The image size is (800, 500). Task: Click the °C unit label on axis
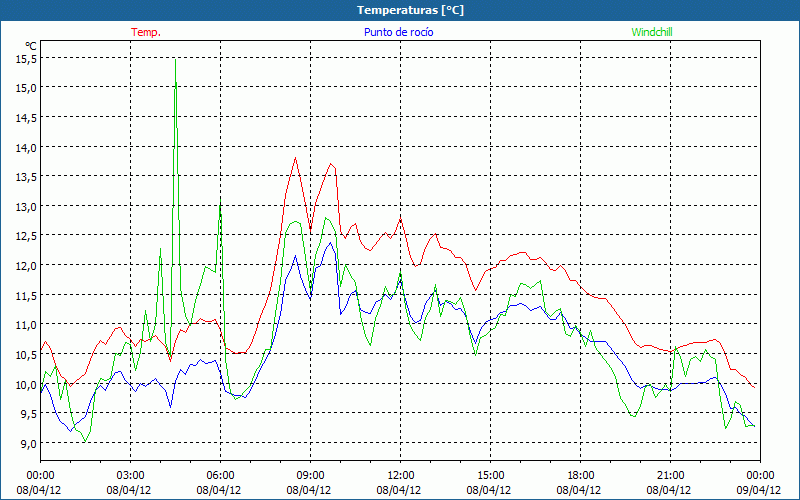point(31,46)
